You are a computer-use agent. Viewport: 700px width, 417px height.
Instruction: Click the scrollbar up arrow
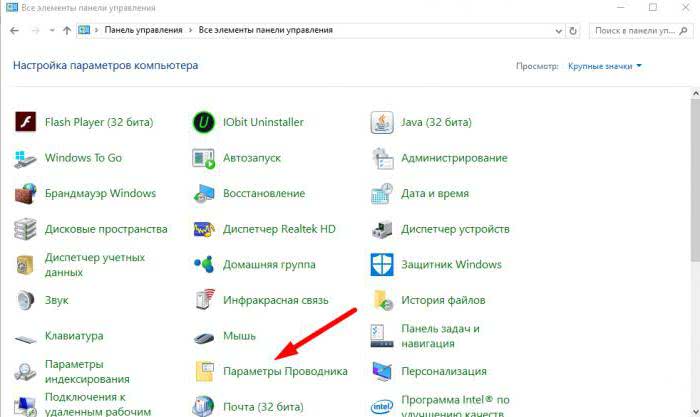point(696,94)
